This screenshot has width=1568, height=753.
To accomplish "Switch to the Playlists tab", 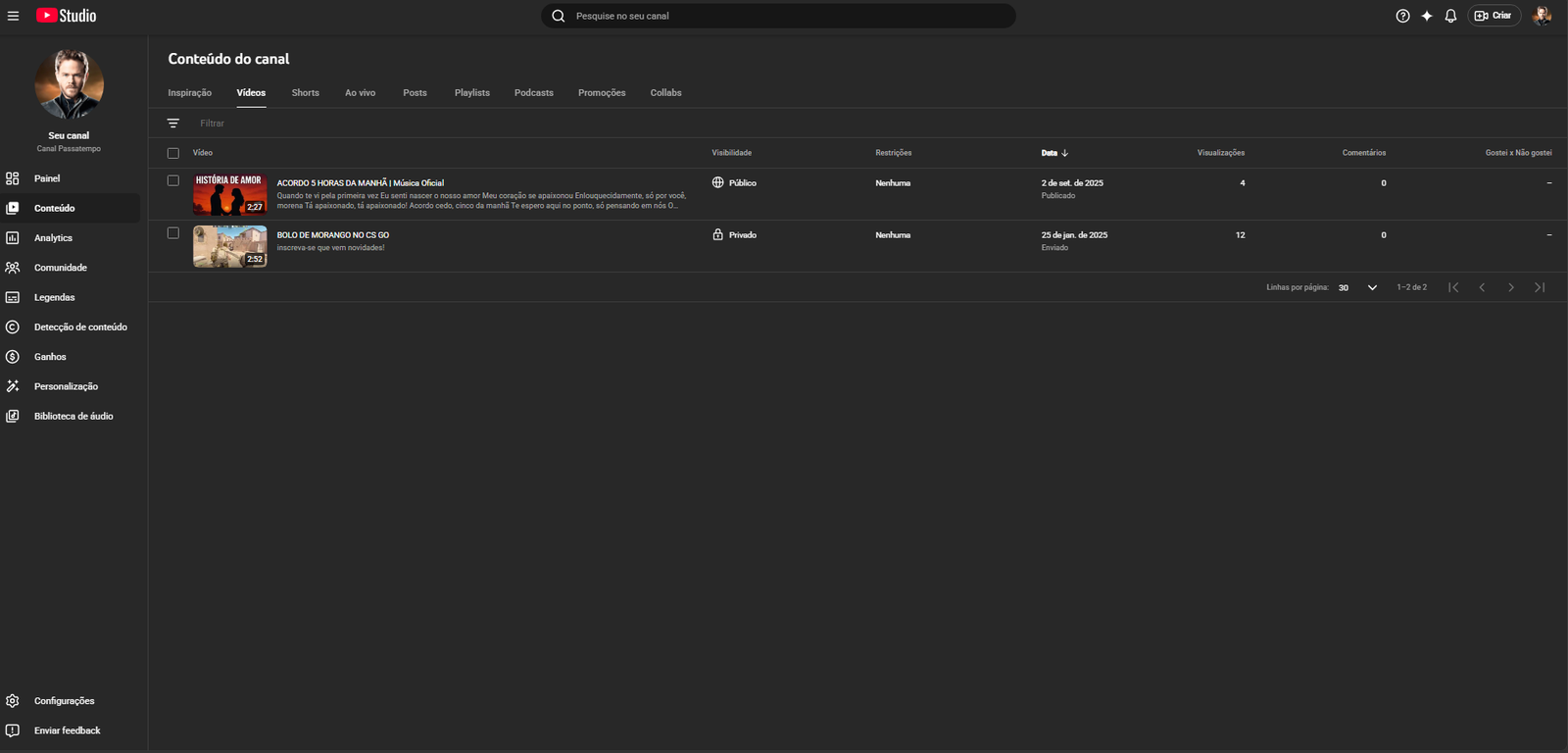I will [471, 93].
